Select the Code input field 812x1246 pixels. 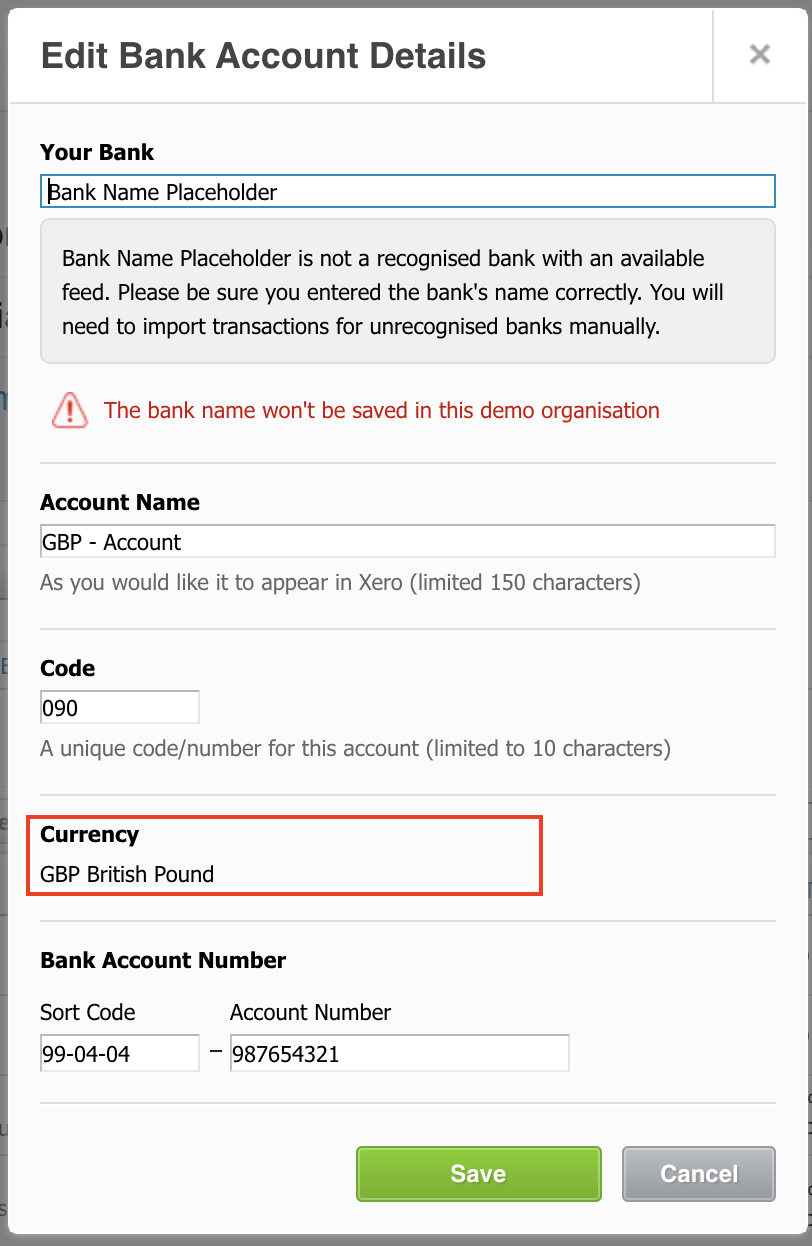120,708
